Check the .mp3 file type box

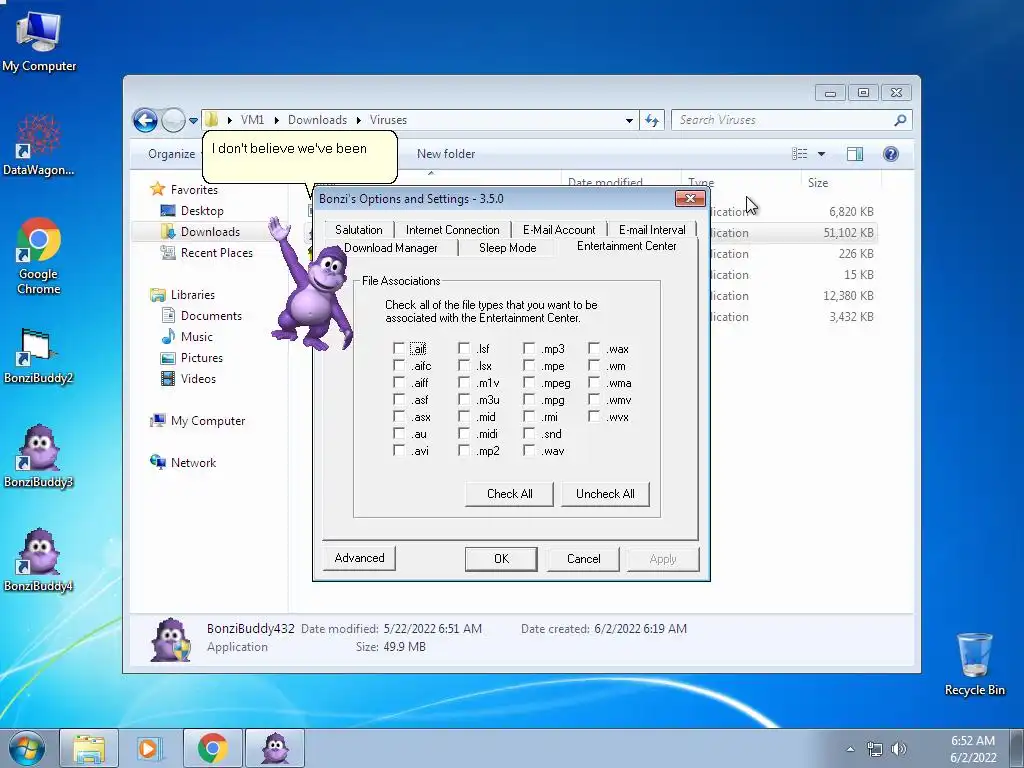click(x=529, y=348)
